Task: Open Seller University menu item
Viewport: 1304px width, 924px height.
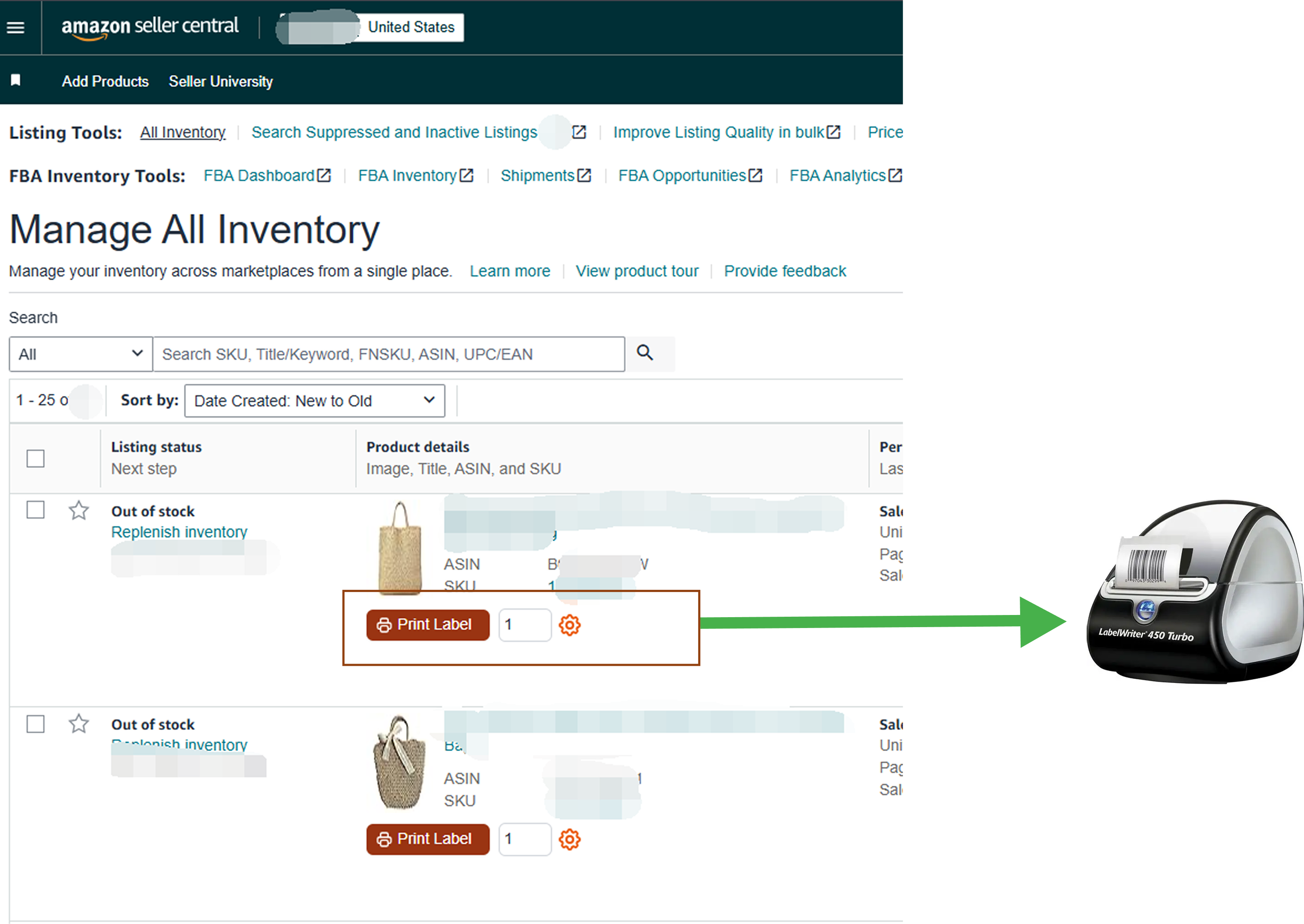Action: [221, 81]
